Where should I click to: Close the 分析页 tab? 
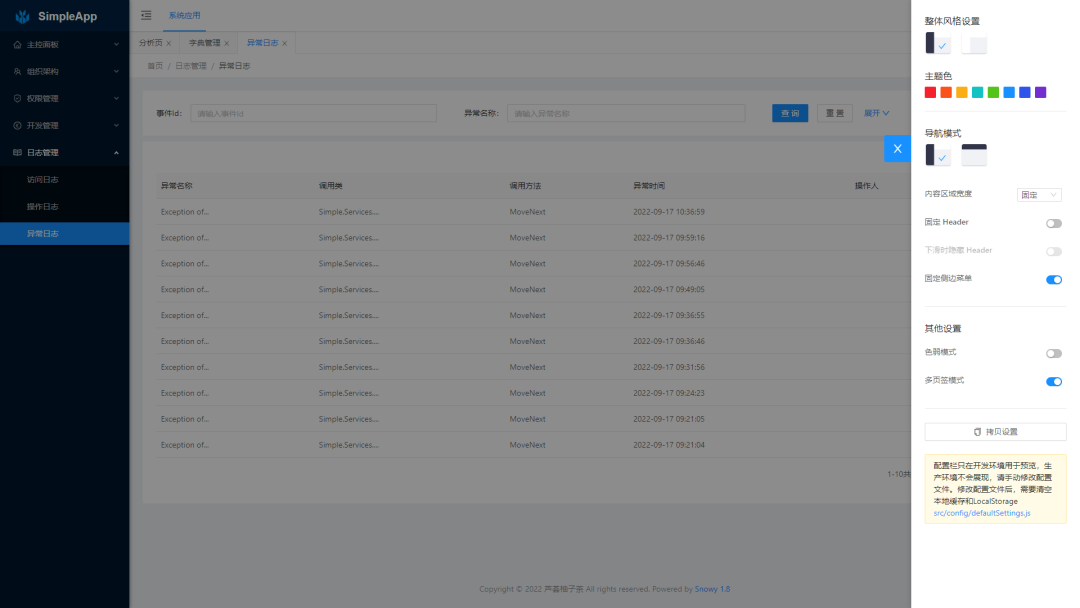(x=169, y=44)
